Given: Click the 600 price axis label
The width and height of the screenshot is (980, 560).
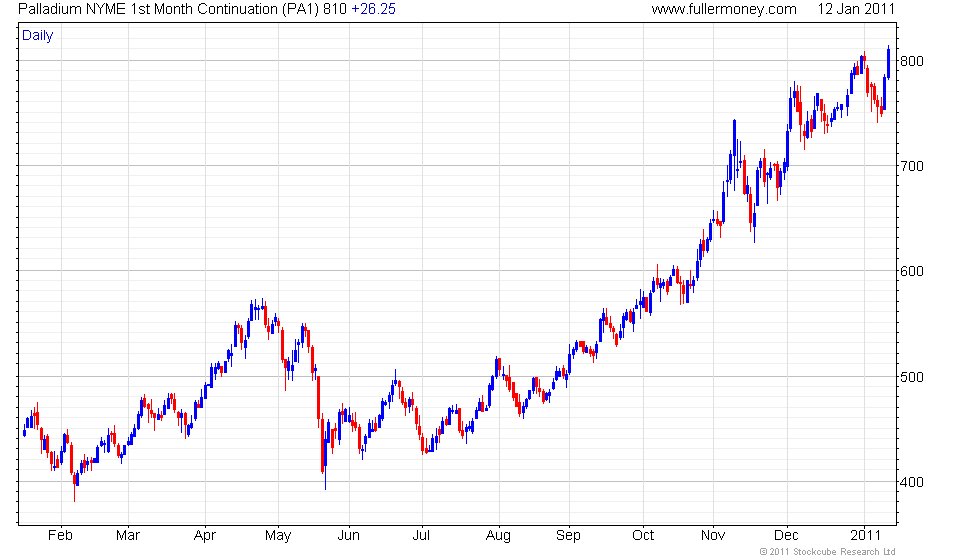Looking at the screenshot, I should (x=911, y=271).
